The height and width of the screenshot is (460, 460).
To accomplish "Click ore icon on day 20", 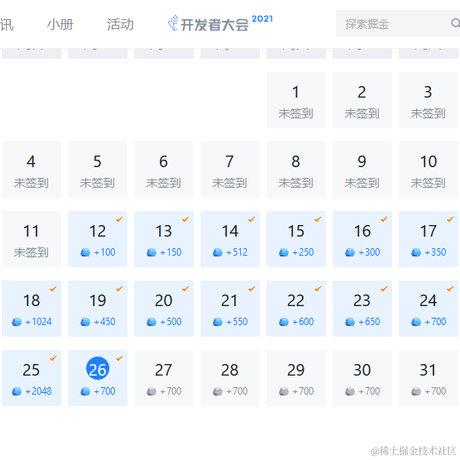I will tap(151, 322).
